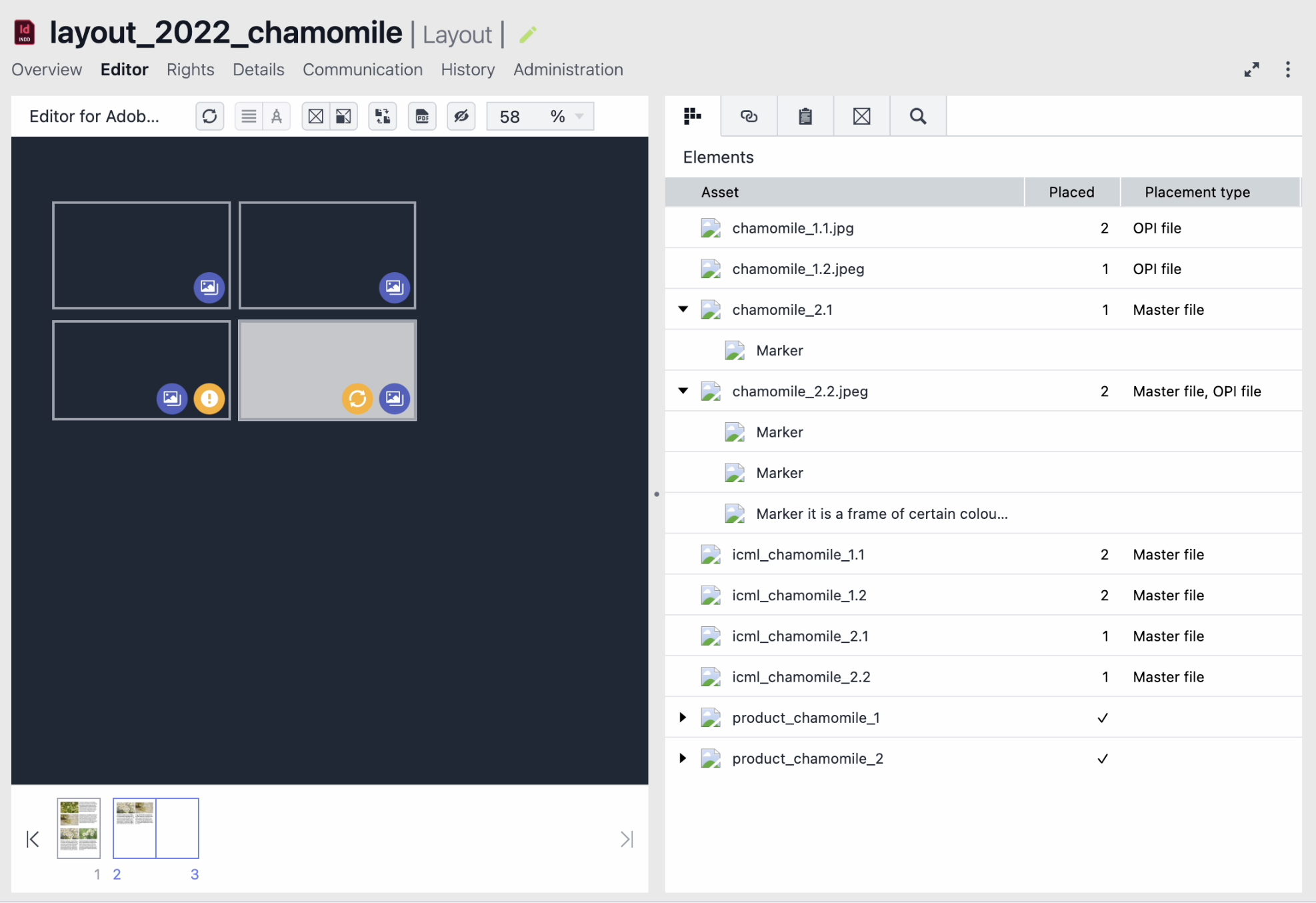
Task: Click the swap files icon in toolbar
Action: click(x=383, y=117)
